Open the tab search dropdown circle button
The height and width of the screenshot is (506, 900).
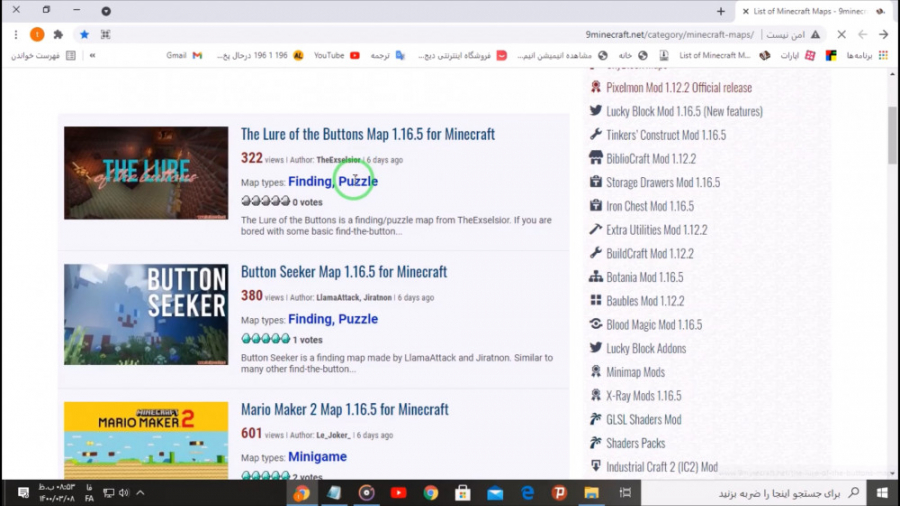click(106, 11)
